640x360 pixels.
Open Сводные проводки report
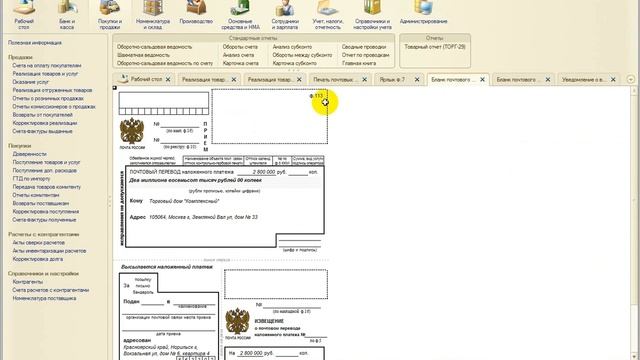364,47
